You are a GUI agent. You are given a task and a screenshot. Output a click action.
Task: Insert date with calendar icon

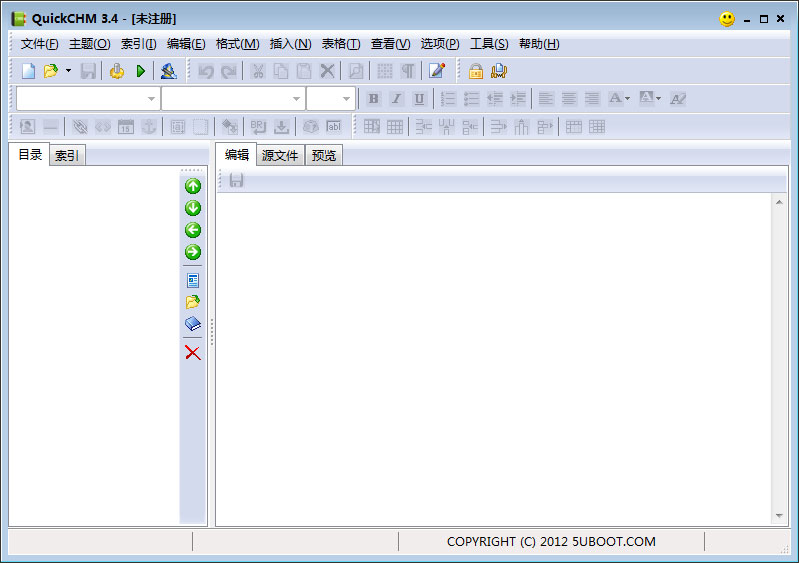tap(126, 127)
